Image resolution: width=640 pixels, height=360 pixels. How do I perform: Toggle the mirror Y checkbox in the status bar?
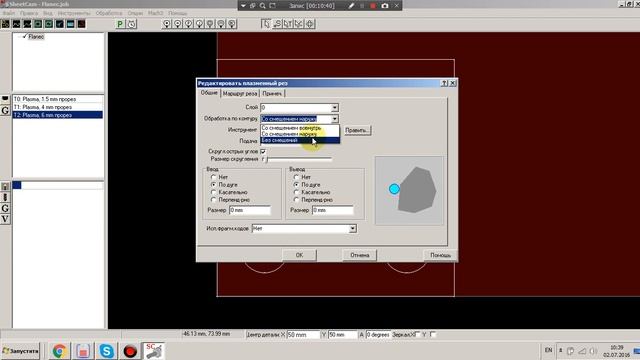433,334
